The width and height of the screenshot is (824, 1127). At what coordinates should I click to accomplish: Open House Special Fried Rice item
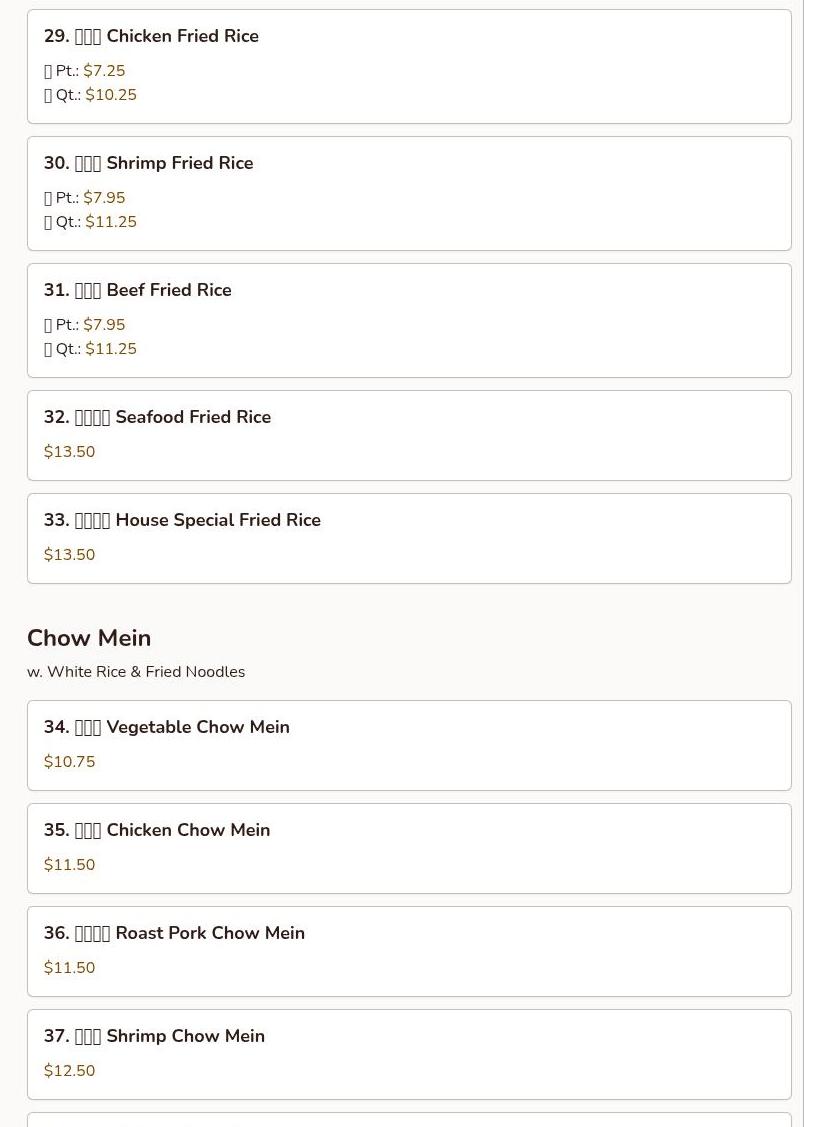click(409, 538)
